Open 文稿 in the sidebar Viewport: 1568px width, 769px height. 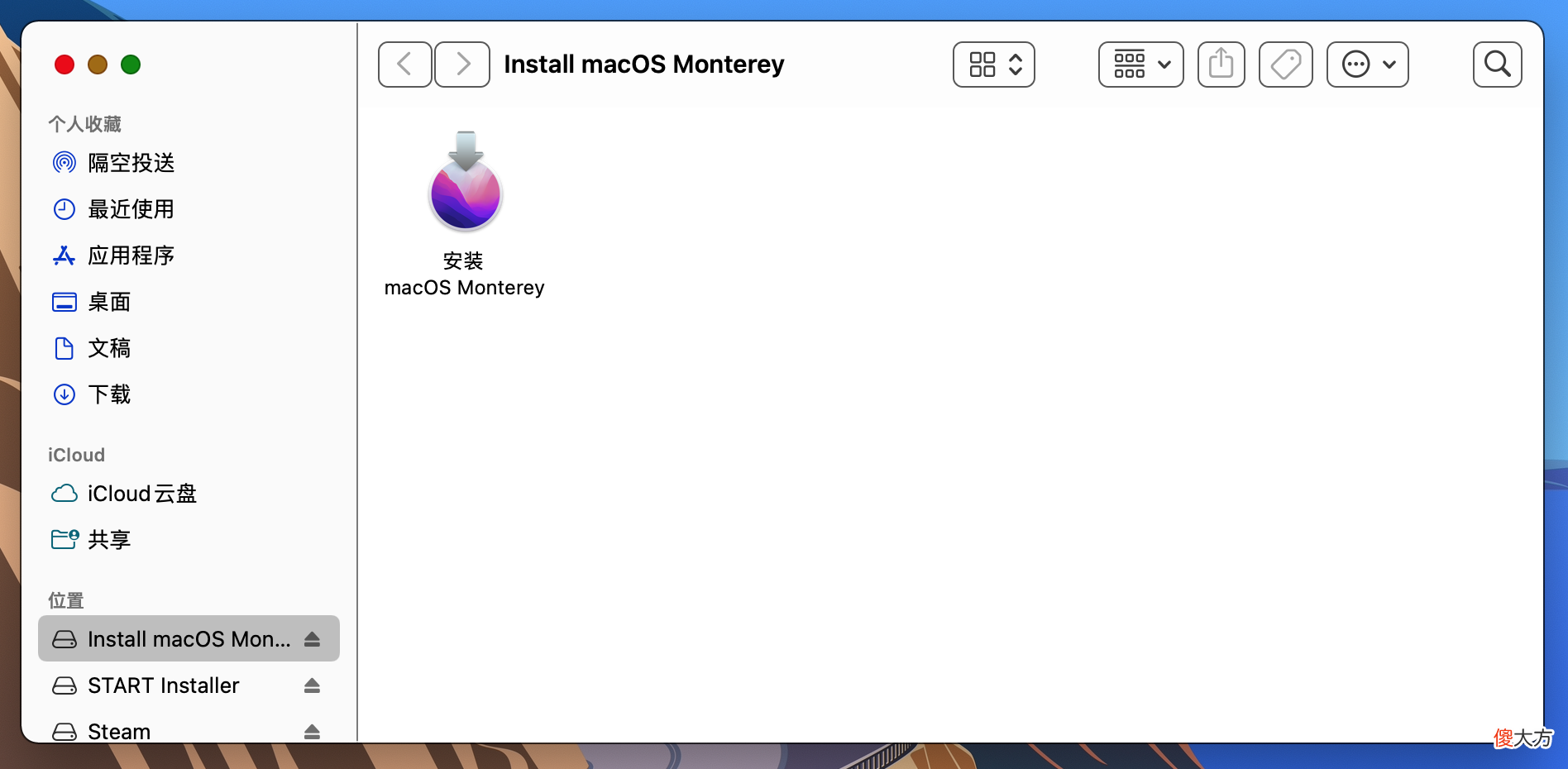189,348
